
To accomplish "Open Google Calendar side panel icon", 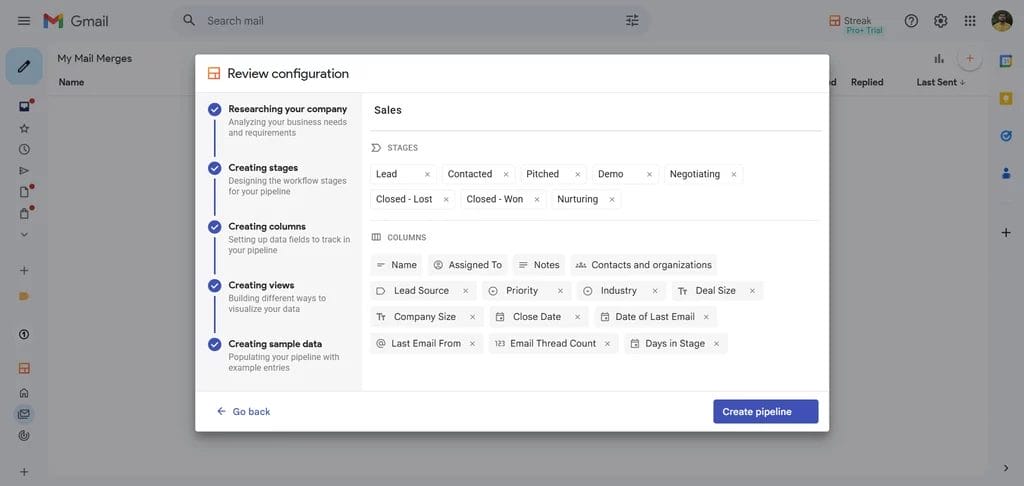I will tap(1006, 61).
